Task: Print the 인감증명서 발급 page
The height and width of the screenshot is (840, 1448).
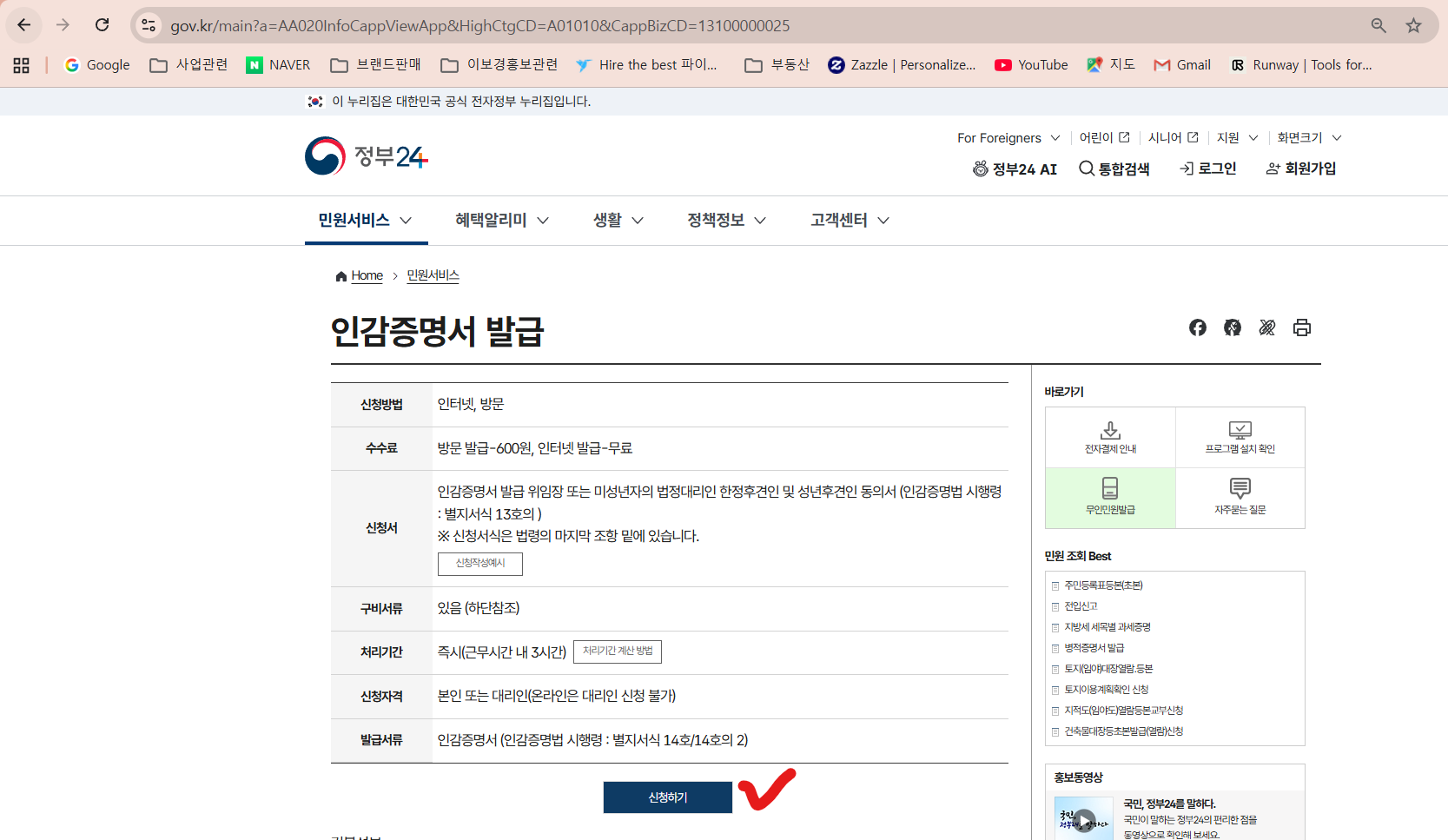Action: coord(1301,327)
